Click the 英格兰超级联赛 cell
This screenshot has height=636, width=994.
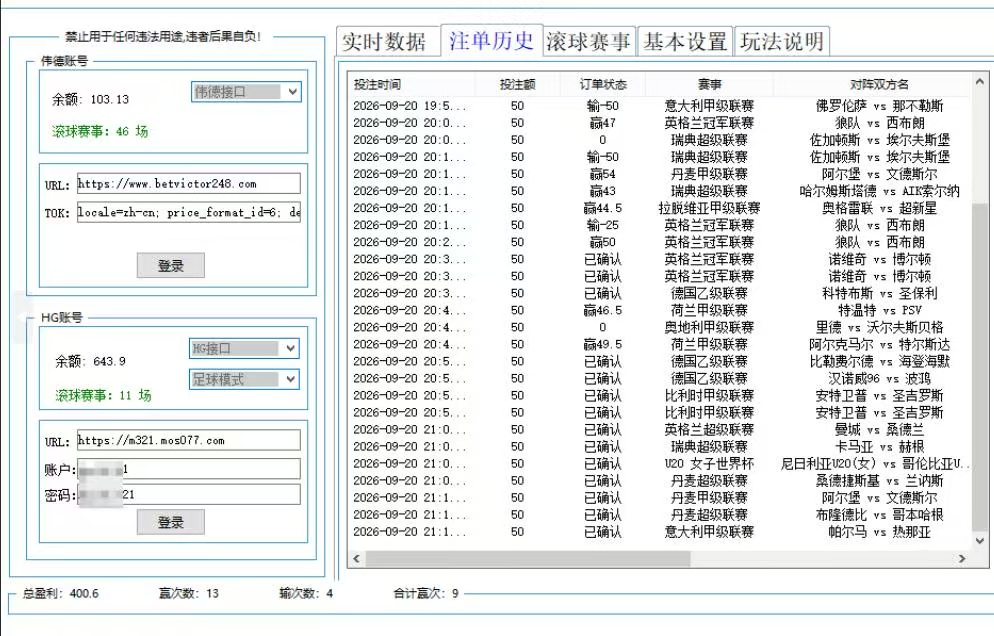pos(709,429)
